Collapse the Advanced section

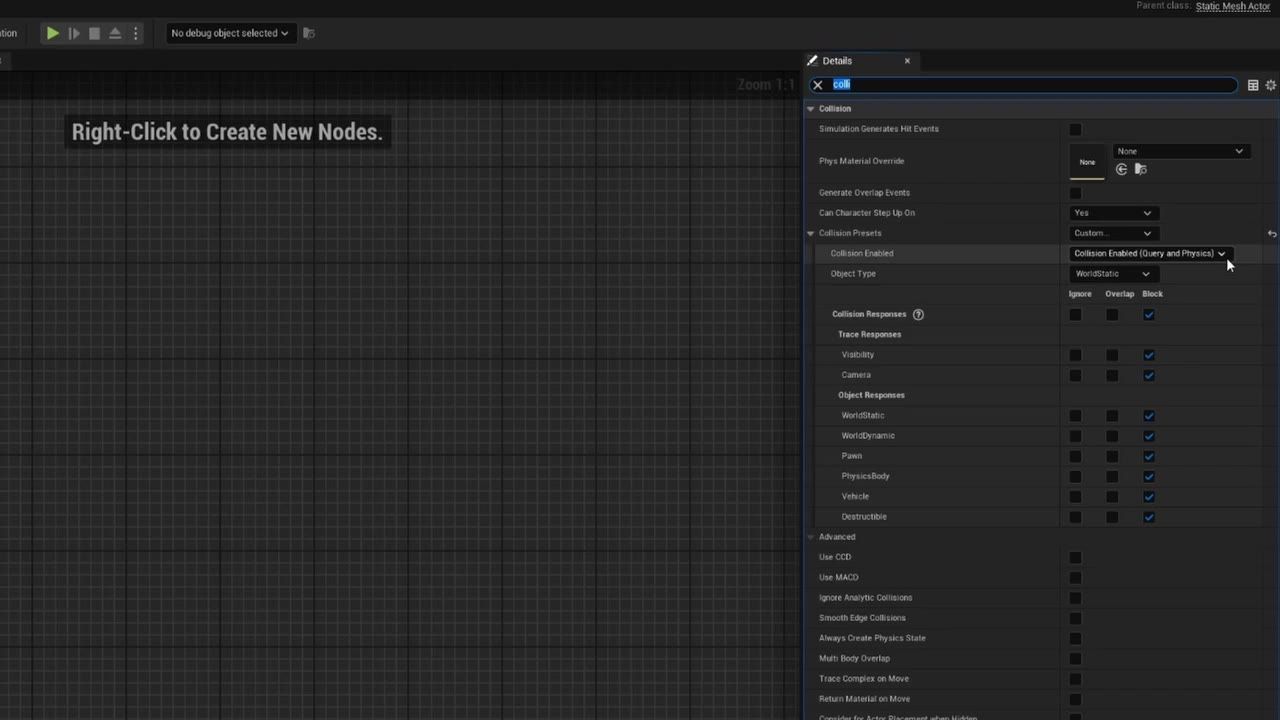[811, 537]
